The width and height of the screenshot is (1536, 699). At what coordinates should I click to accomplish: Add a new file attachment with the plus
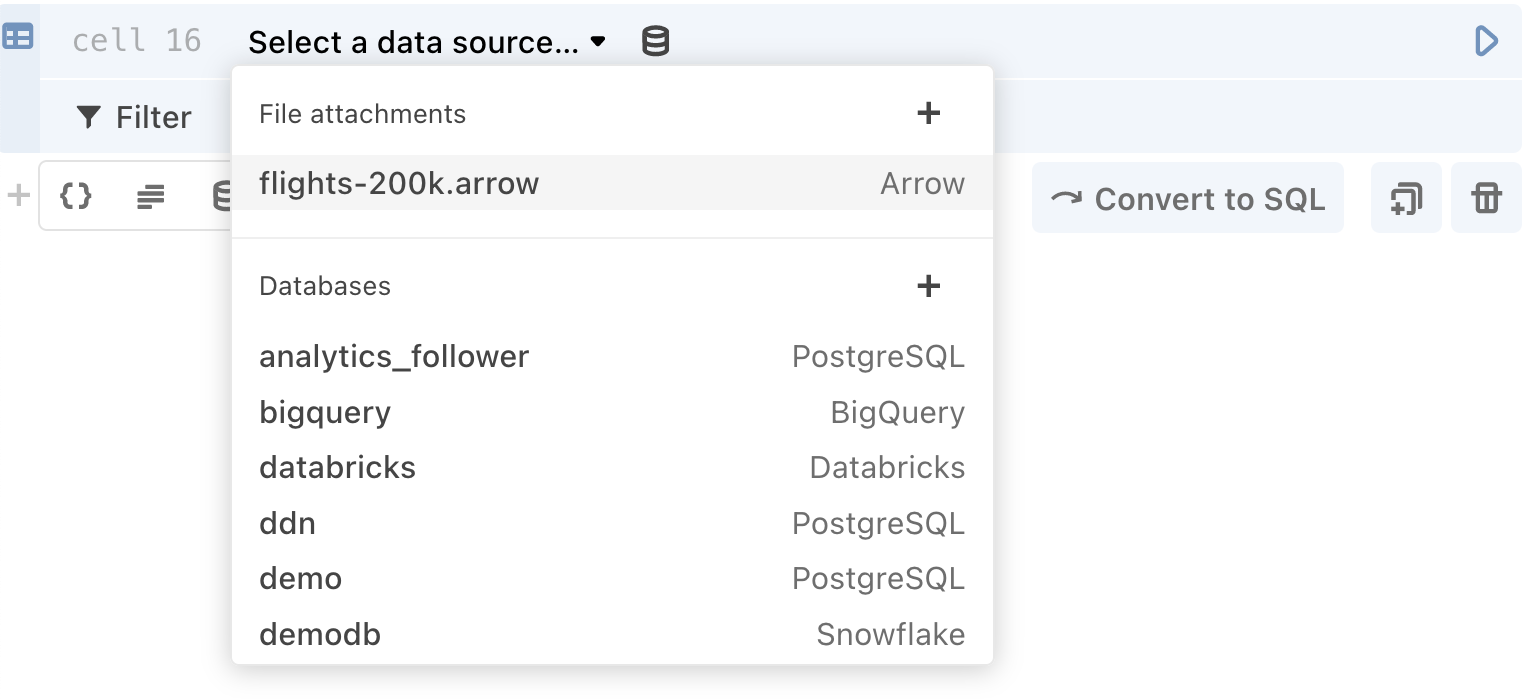tap(929, 113)
